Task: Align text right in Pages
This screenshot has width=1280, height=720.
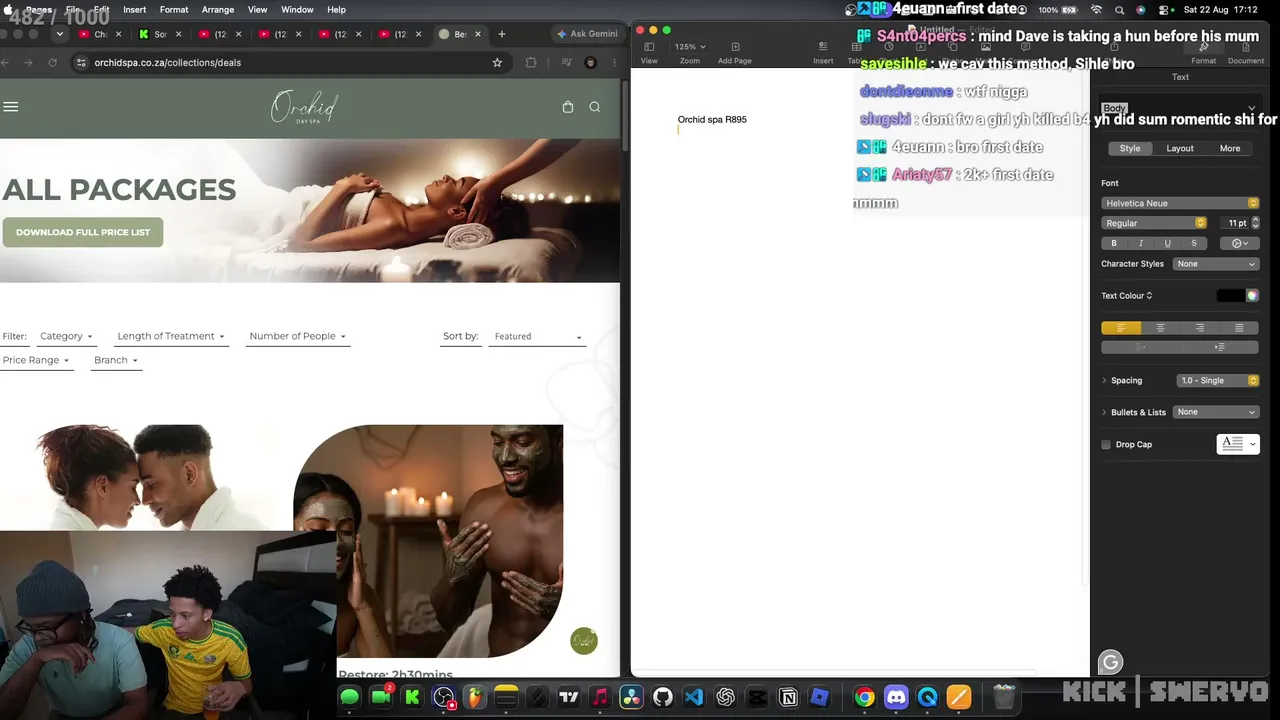Action: tap(1200, 328)
